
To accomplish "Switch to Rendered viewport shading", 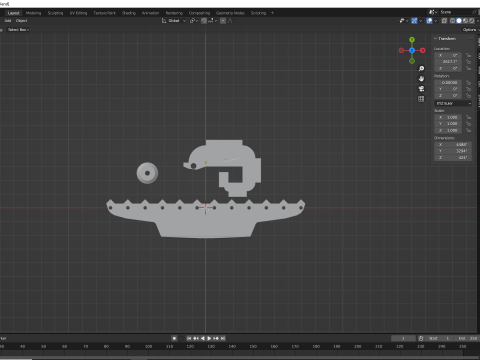I will (472, 21).
